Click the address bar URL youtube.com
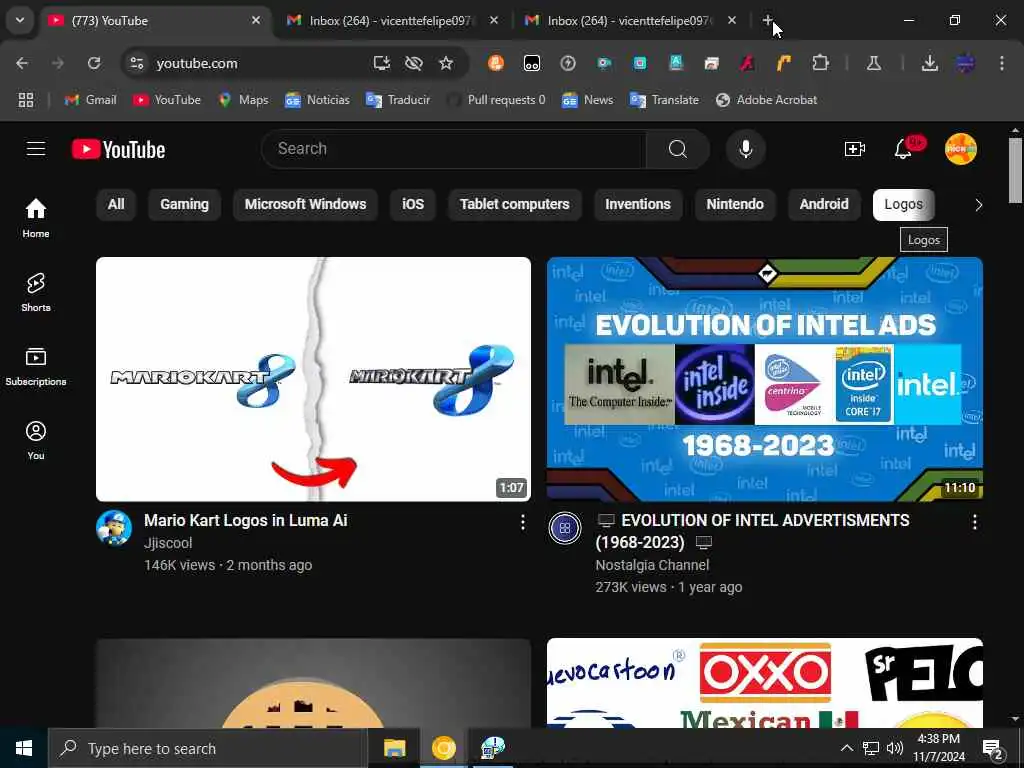1024x768 pixels. pyautogui.click(x=197, y=63)
